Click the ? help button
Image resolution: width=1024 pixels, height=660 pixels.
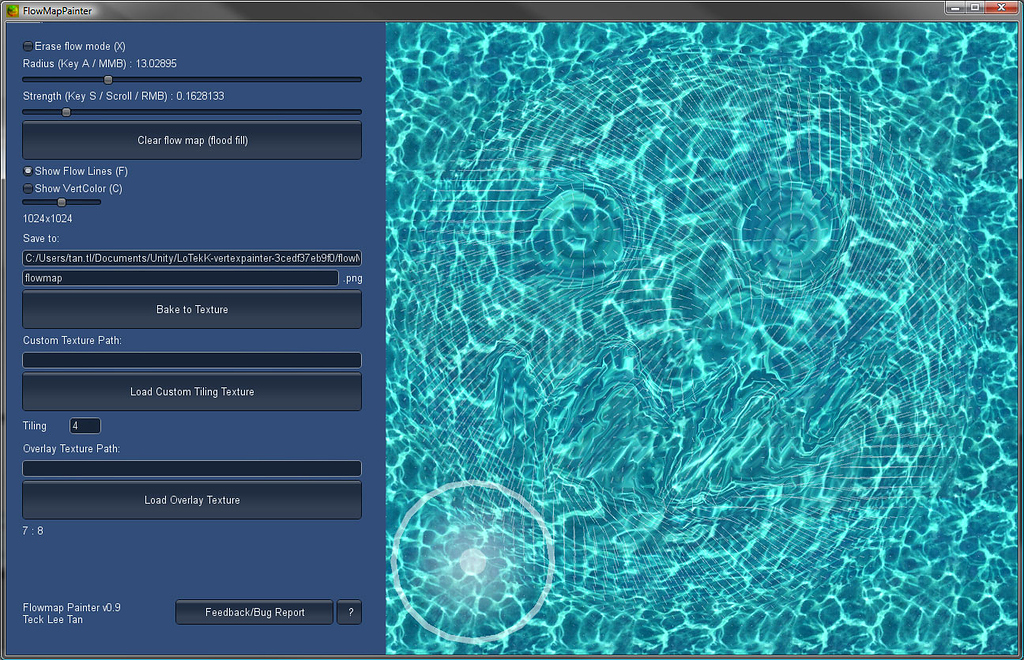coord(348,612)
